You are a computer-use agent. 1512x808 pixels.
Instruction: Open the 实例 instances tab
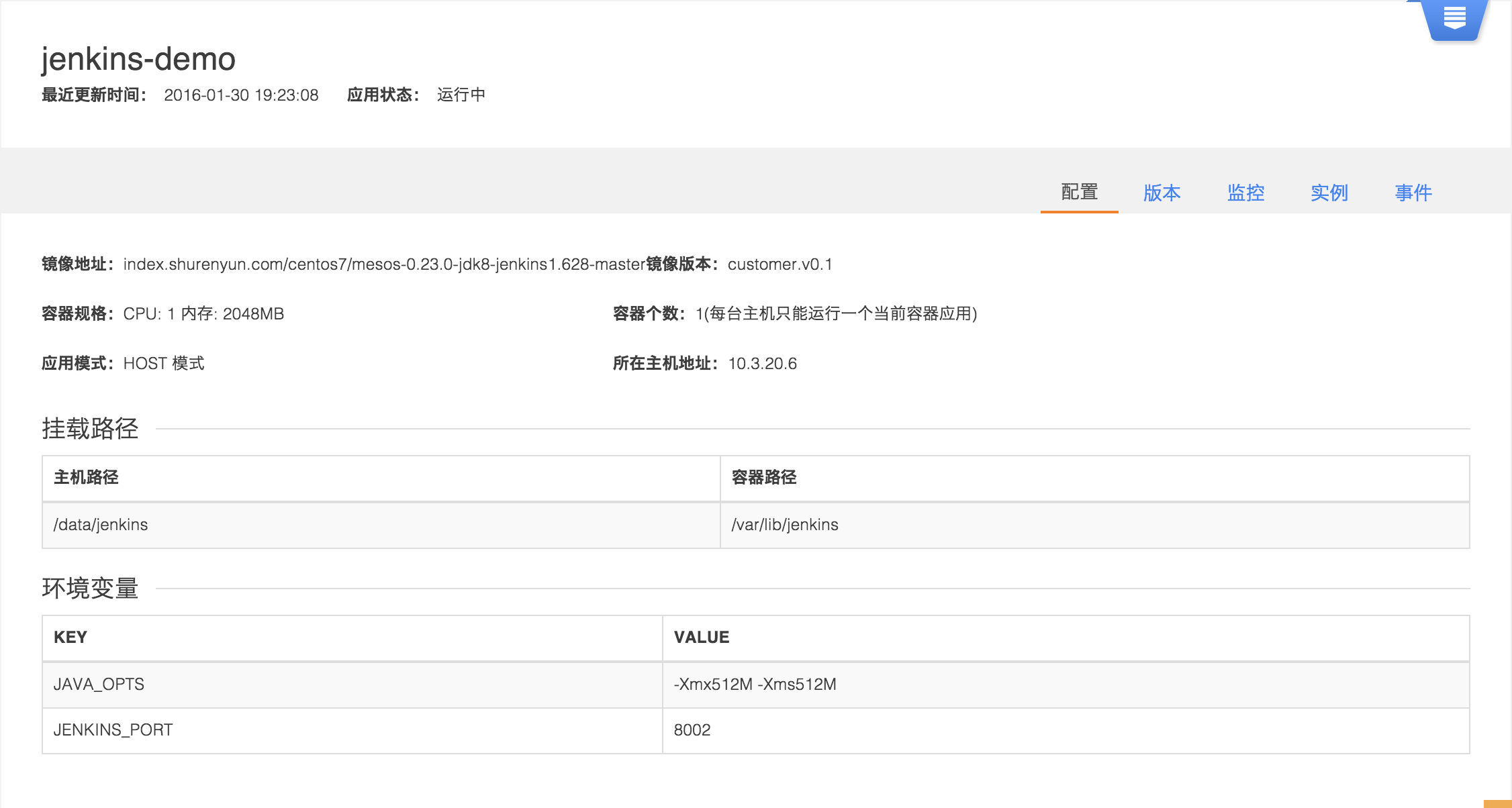click(1329, 193)
